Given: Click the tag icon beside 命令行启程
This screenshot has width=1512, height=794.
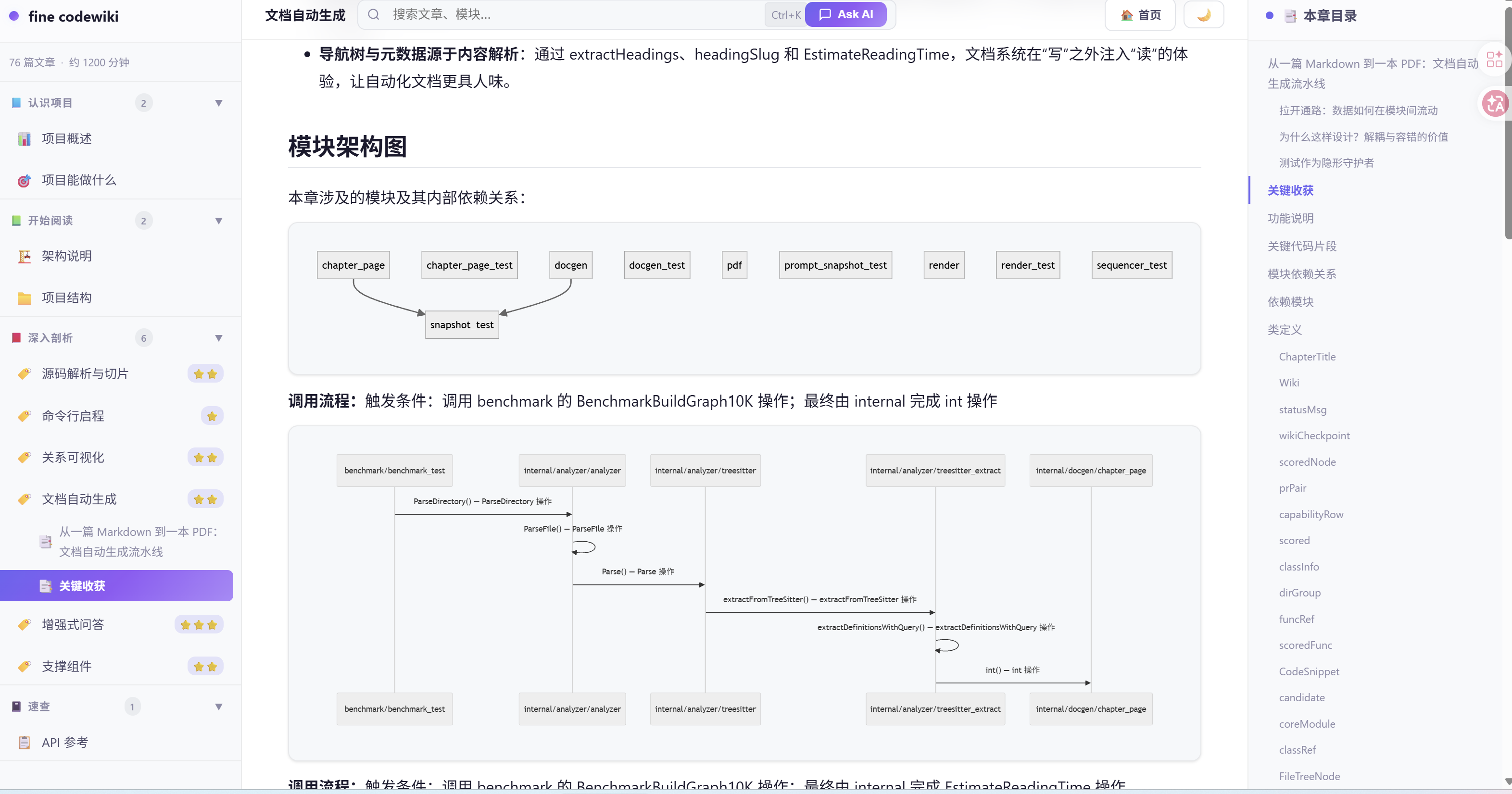Looking at the screenshot, I should point(24,416).
